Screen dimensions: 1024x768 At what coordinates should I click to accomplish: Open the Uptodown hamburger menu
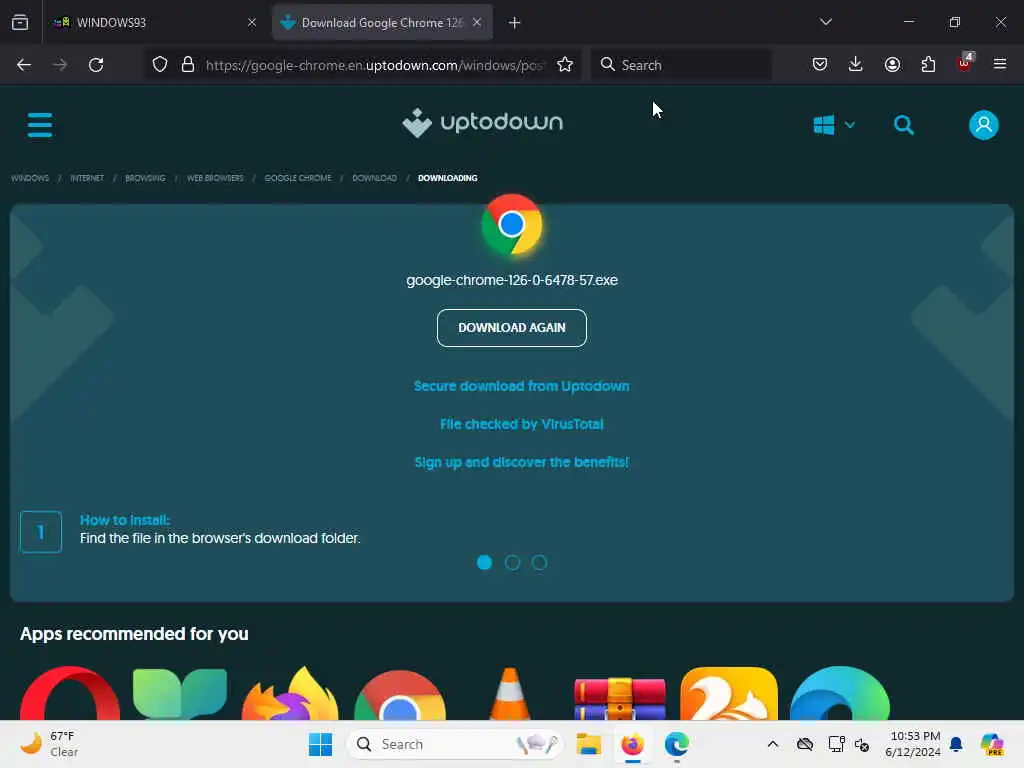pyautogui.click(x=40, y=124)
